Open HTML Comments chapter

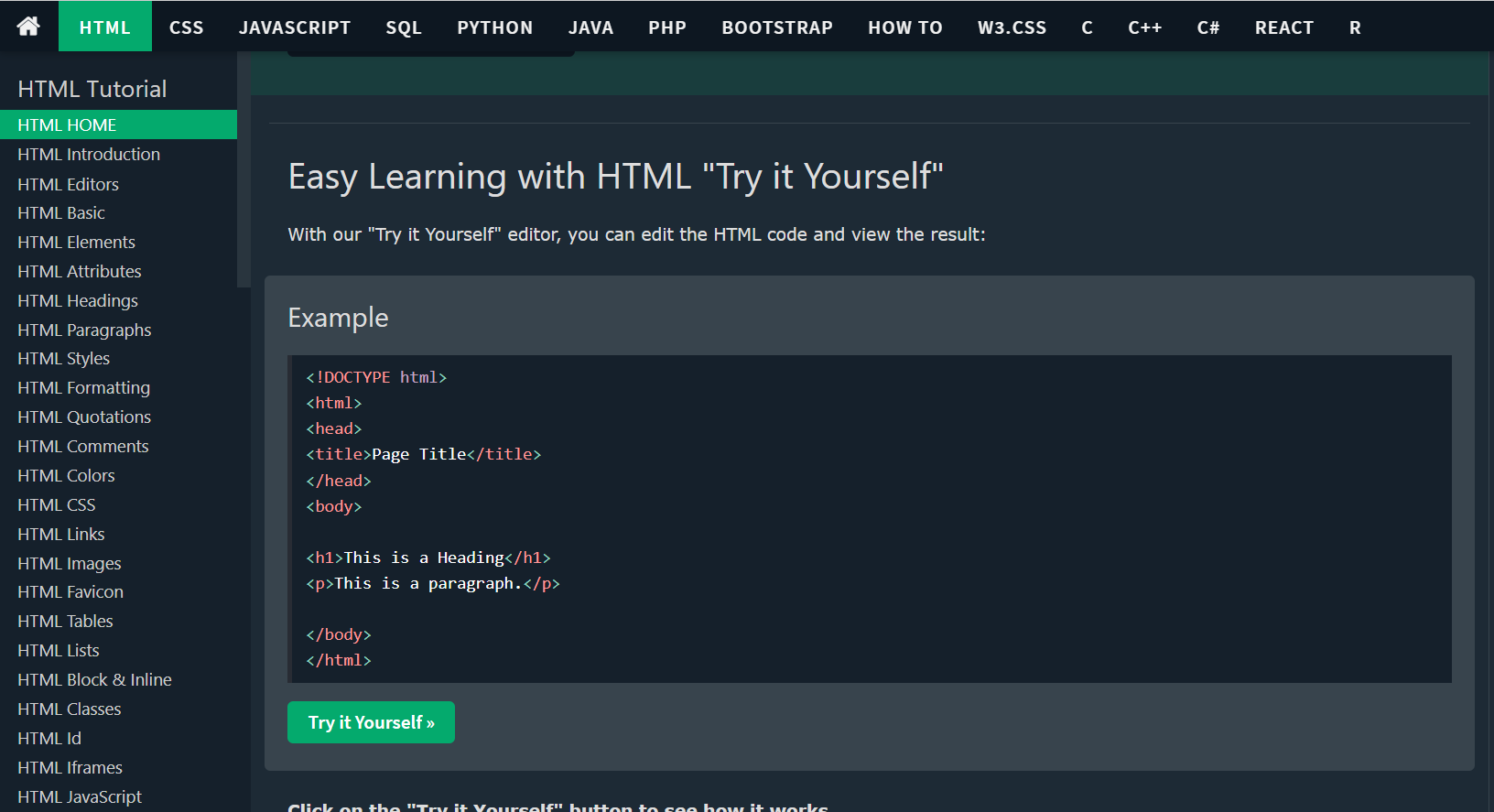click(118, 446)
